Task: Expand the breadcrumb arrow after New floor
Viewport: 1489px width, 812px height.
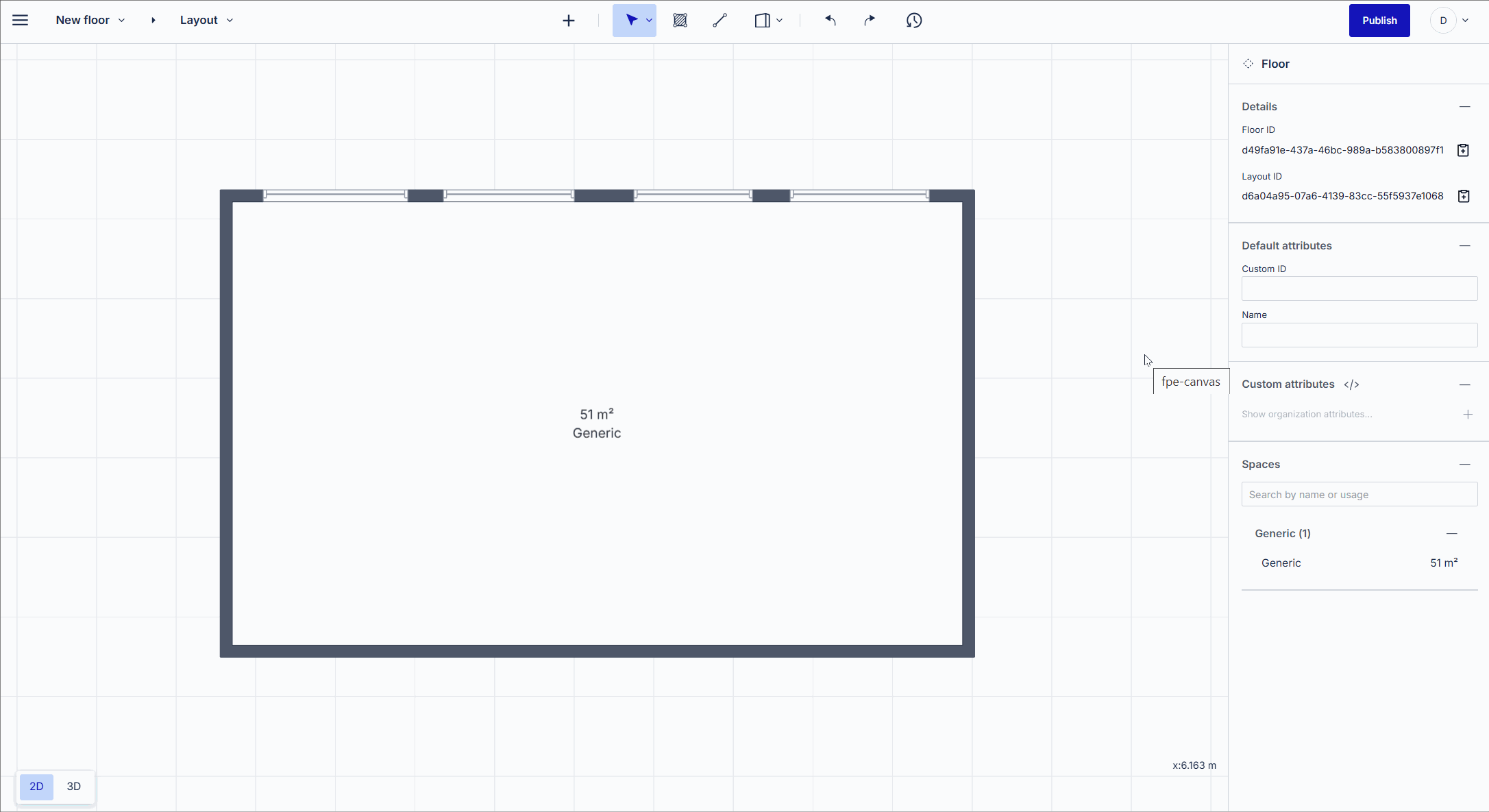Action: click(153, 21)
